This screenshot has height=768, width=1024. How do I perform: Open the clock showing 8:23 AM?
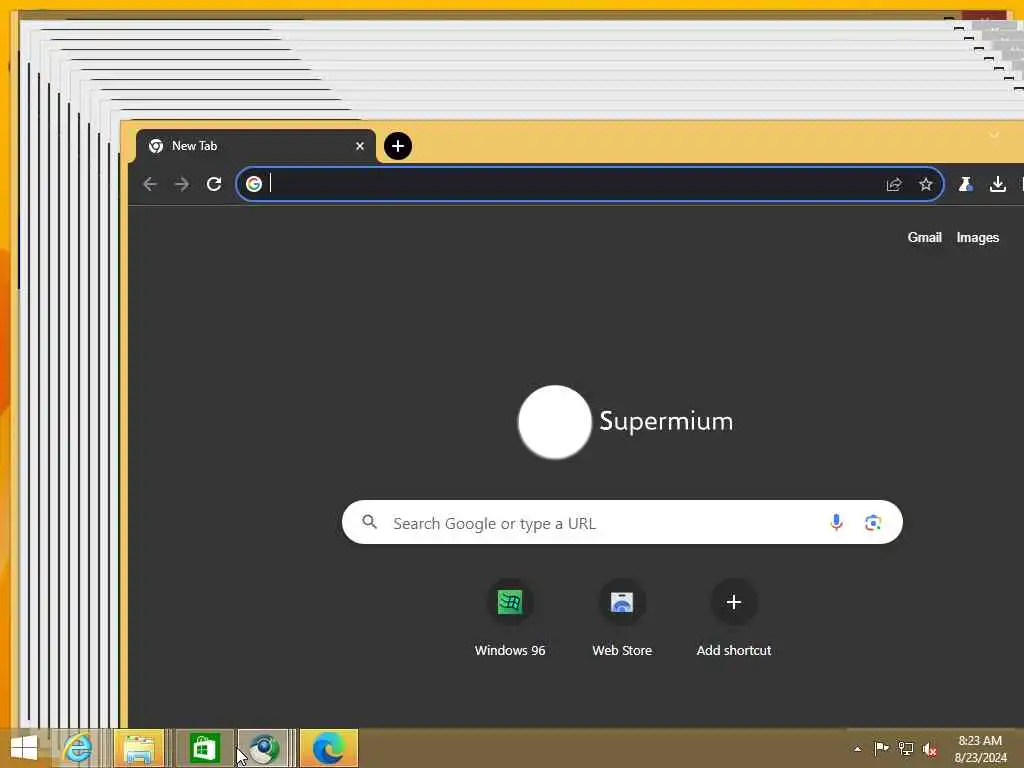980,749
